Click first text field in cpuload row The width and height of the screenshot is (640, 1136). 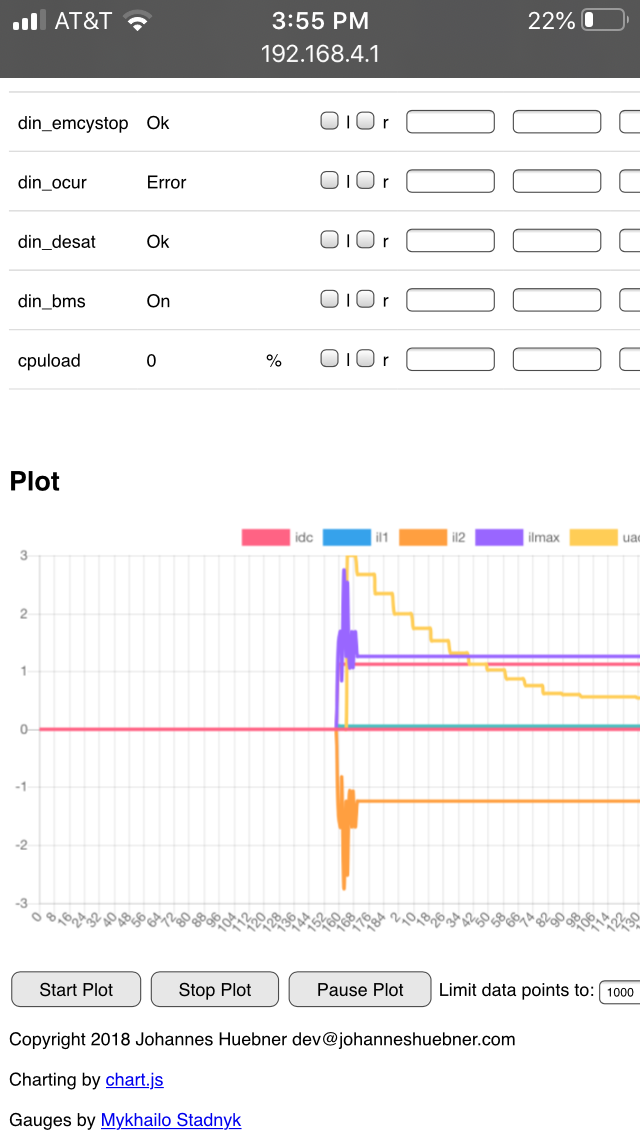coord(450,359)
